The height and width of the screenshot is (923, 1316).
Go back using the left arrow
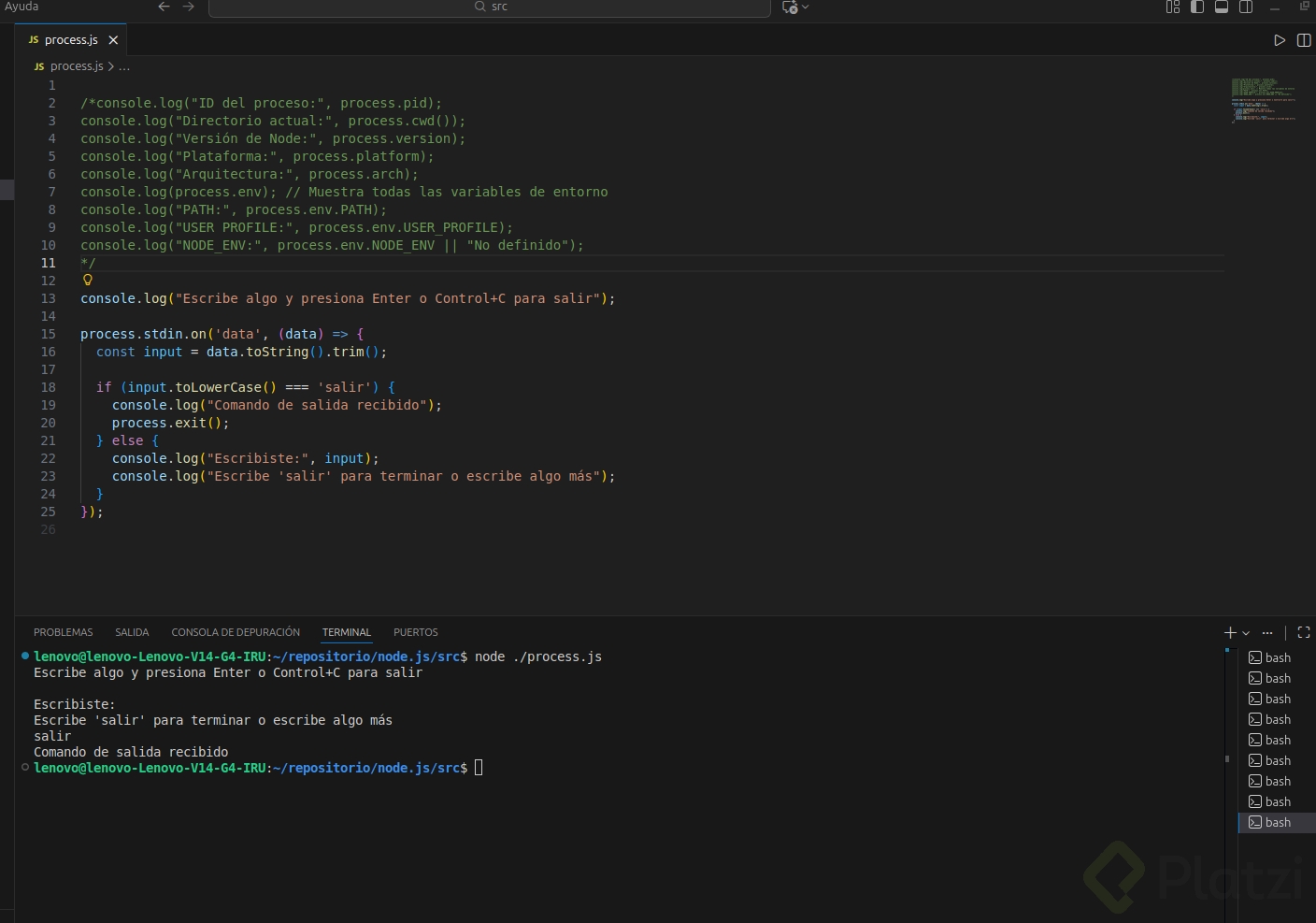click(x=164, y=7)
